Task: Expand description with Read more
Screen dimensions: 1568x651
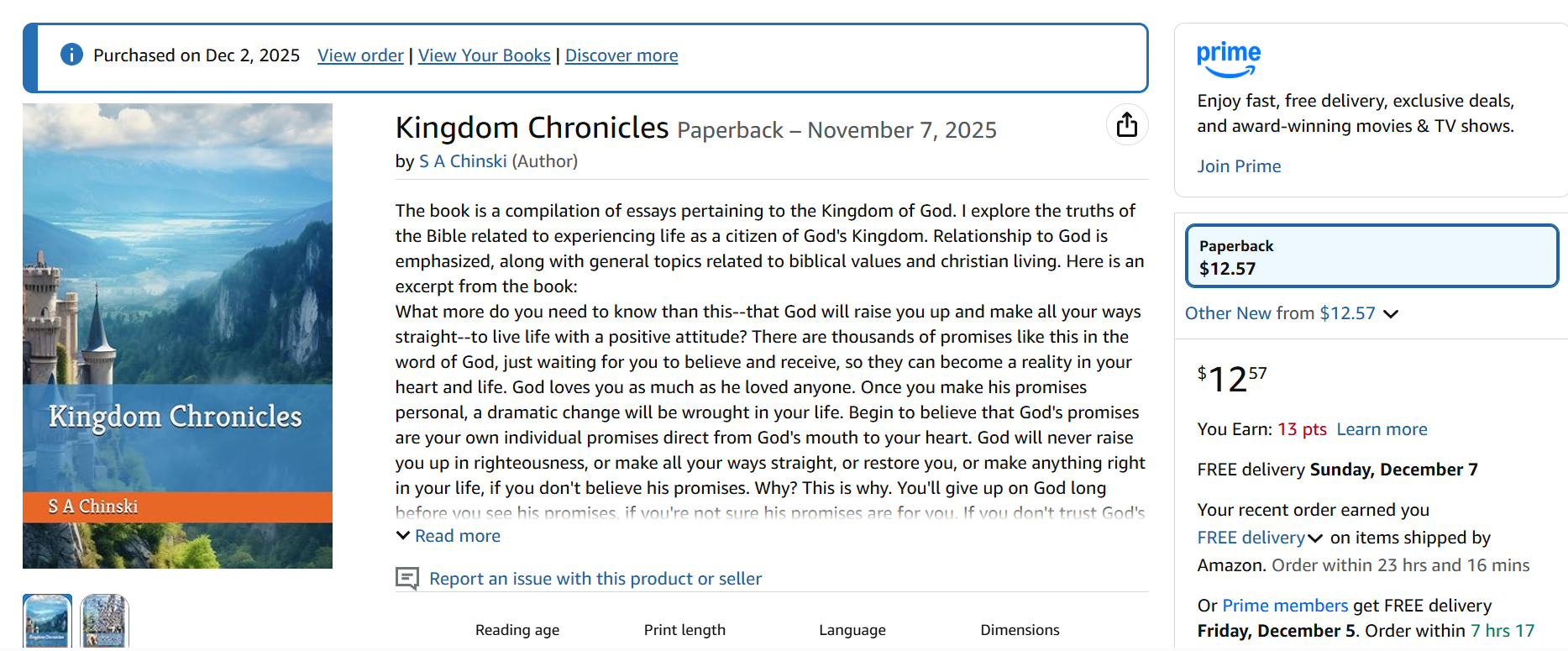Action: [457, 536]
